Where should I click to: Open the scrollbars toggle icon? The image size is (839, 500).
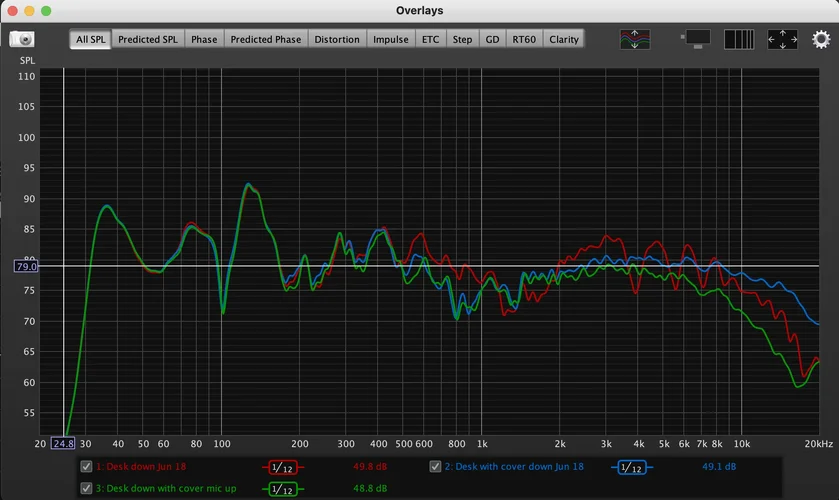[696, 39]
